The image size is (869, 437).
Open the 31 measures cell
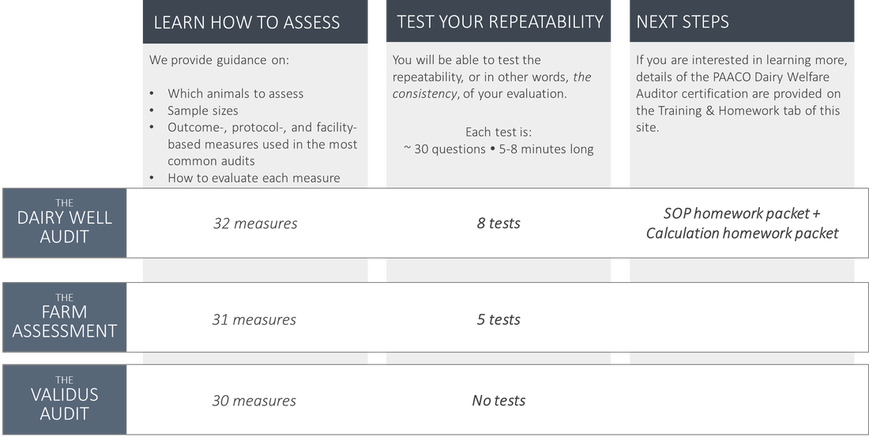pos(254,320)
